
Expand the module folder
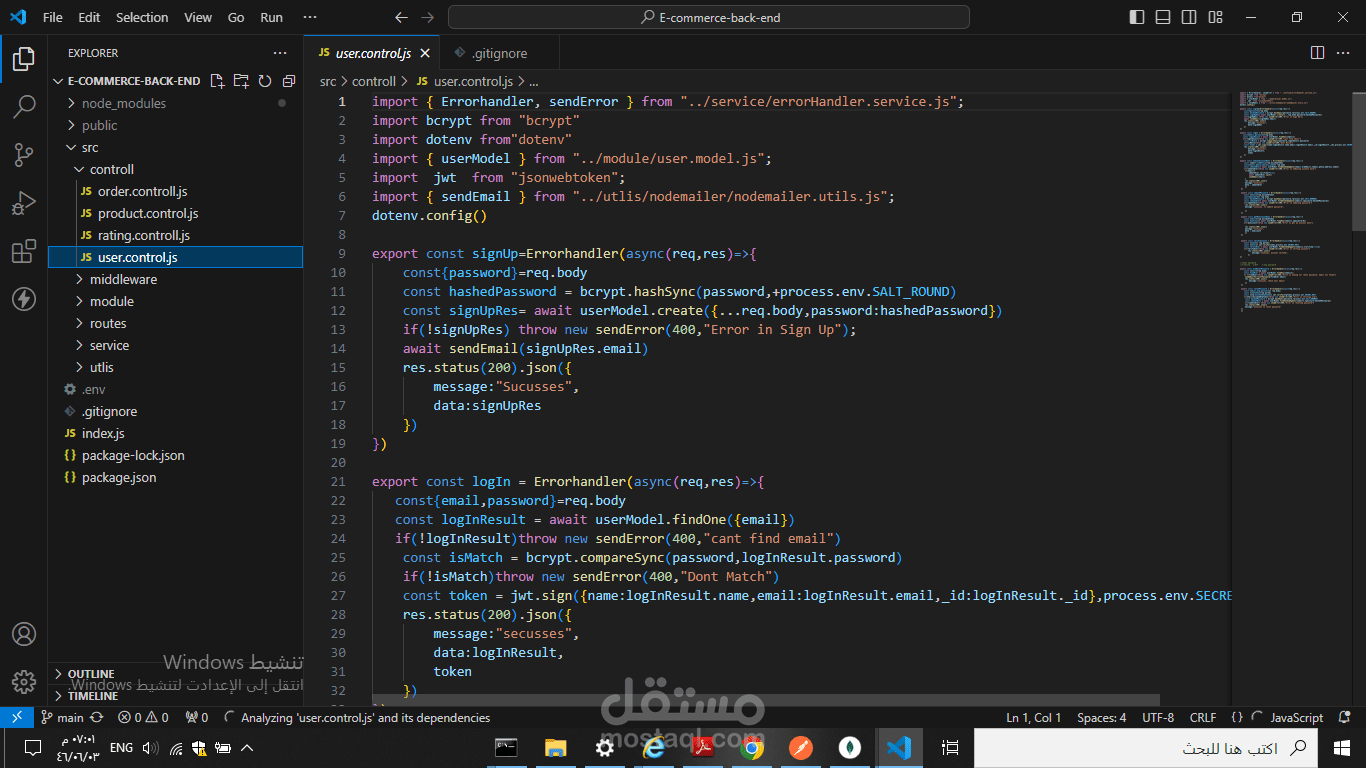click(x=175, y=301)
